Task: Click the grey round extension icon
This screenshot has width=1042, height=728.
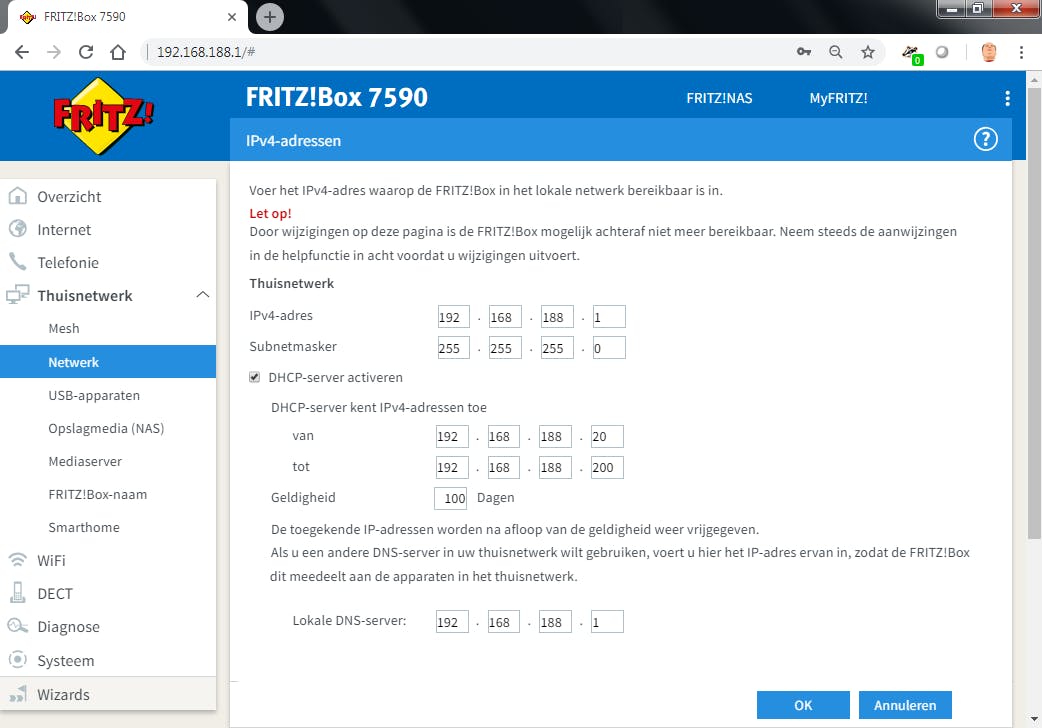Action: (x=942, y=52)
